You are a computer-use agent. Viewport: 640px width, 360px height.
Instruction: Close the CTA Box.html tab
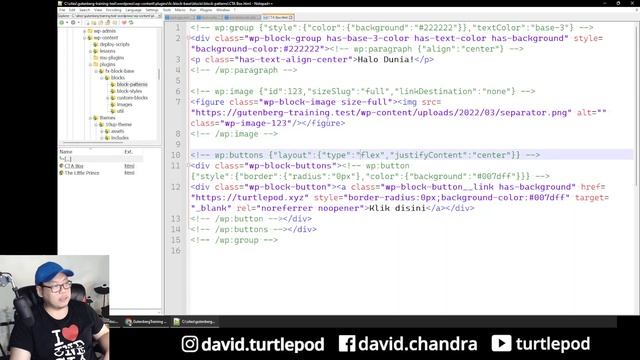tap(291, 18)
